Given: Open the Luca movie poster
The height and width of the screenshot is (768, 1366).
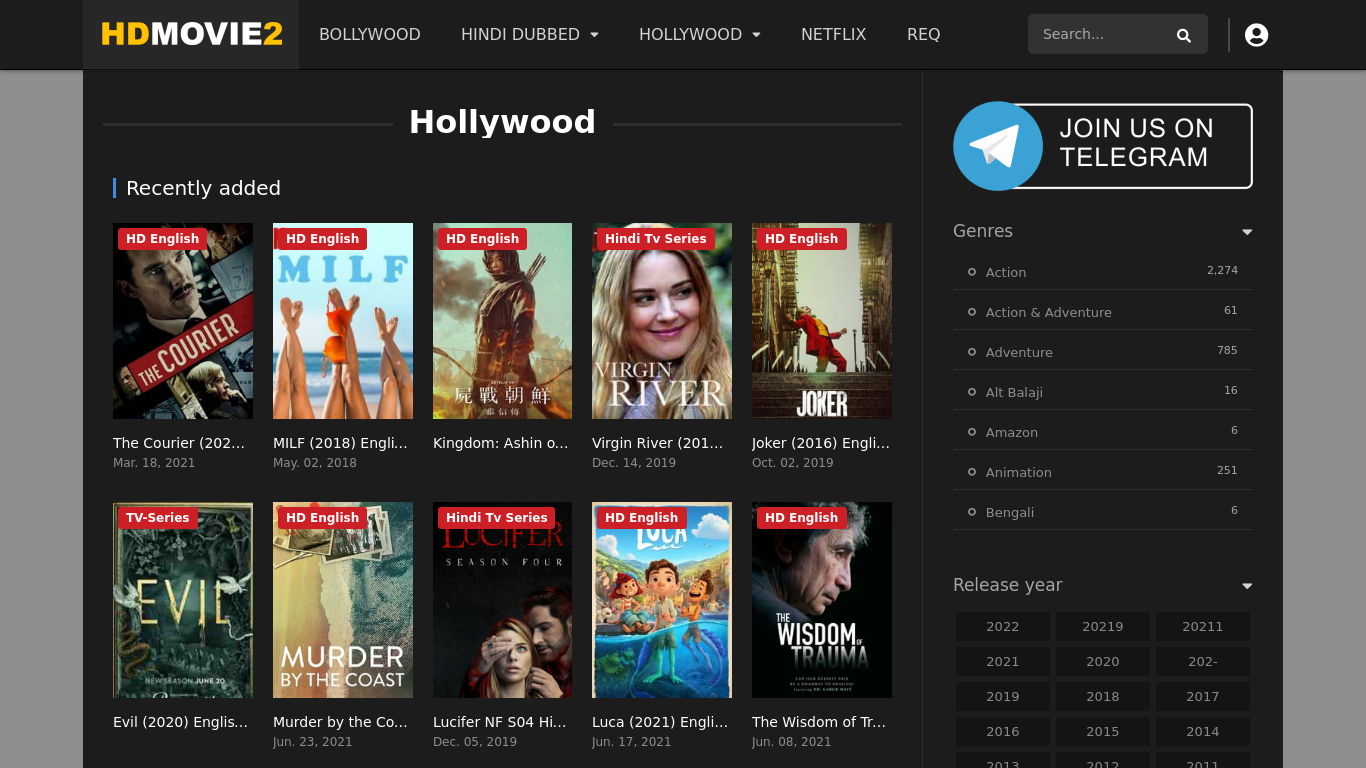Looking at the screenshot, I should pyautogui.click(x=662, y=600).
